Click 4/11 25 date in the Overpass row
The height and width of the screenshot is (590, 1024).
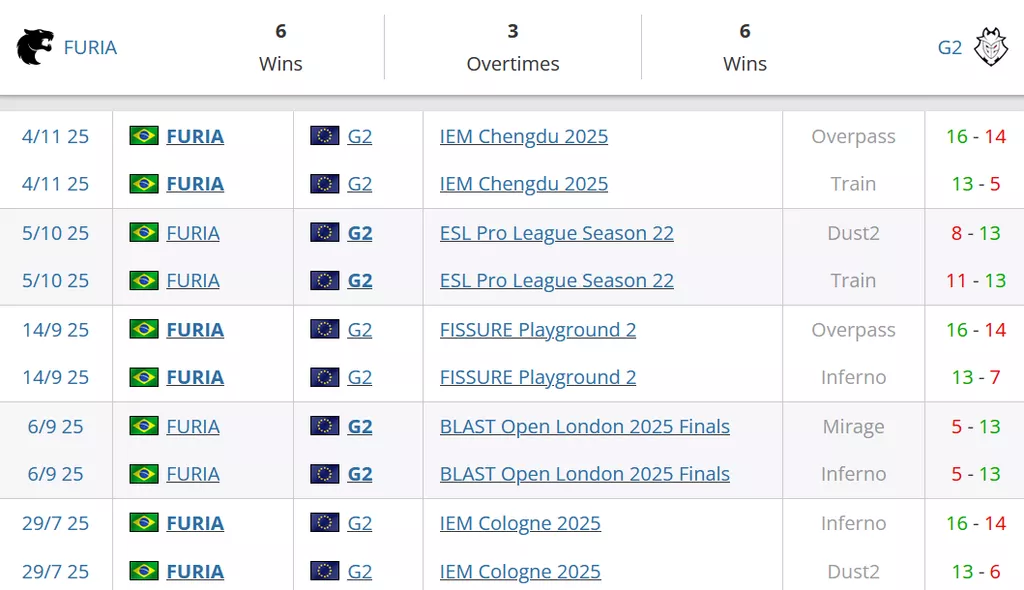point(55,136)
